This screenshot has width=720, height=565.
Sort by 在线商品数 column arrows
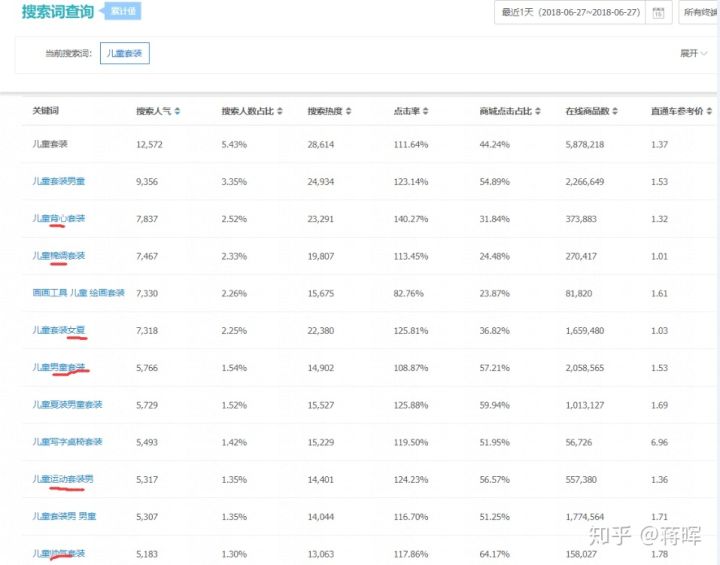pos(617,111)
